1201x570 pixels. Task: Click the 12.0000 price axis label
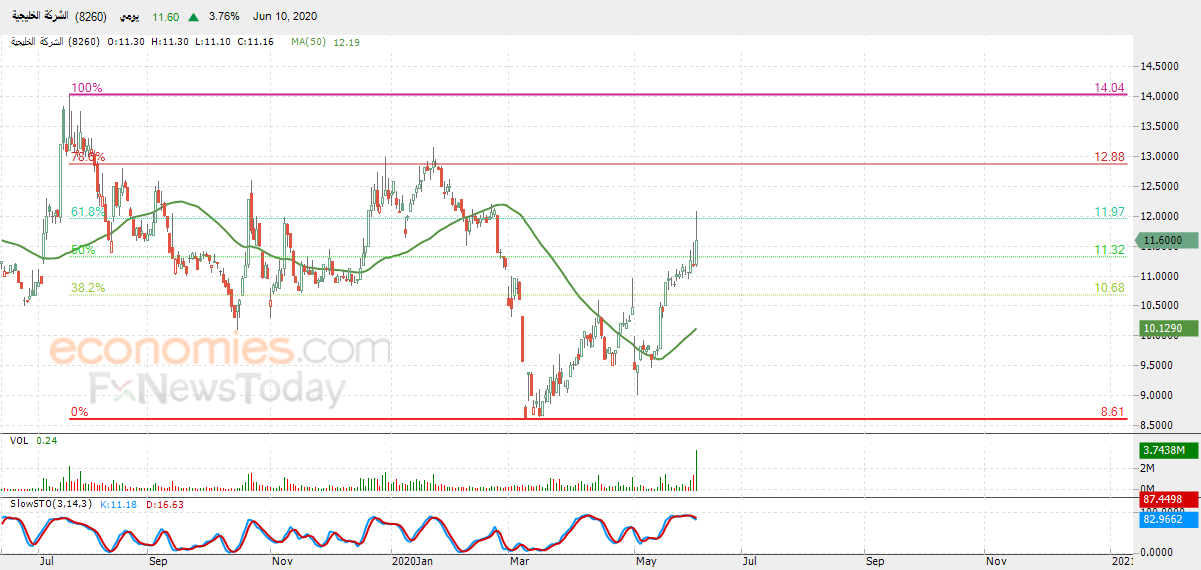pos(1160,216)
